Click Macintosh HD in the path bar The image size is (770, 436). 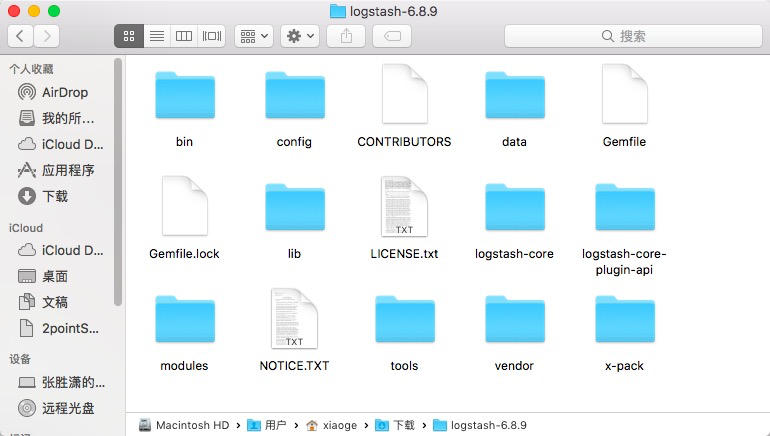click(184, 425)
